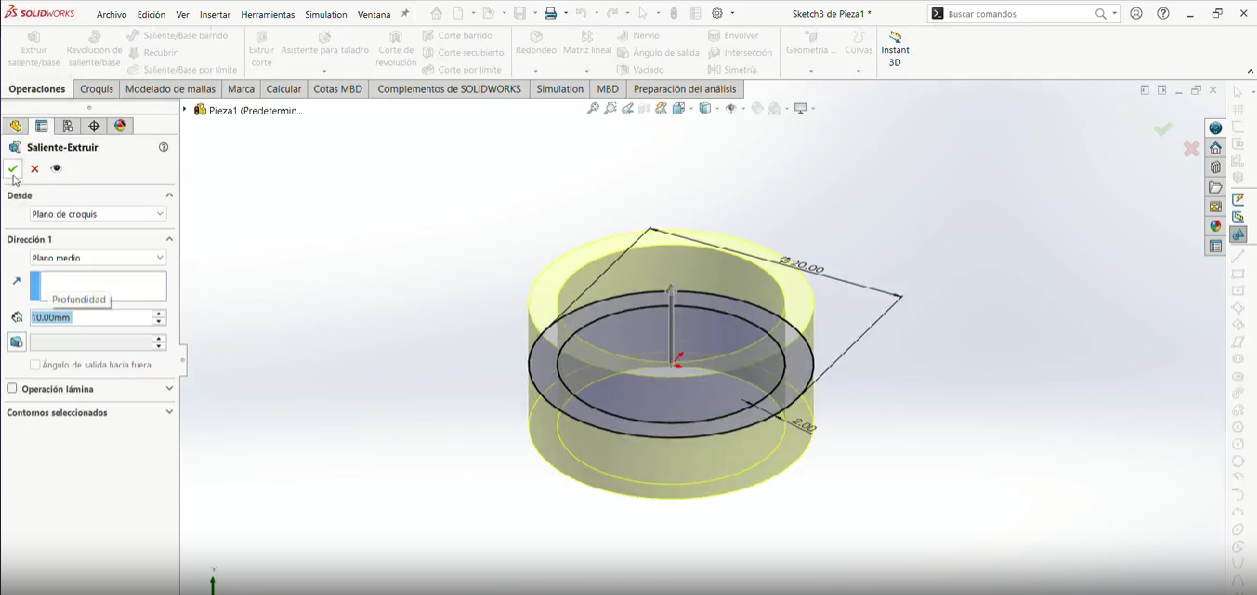Switch to the ConfigurationManager tab
This screenshot has width=1257, height=595.
click(x=67, y=126)
